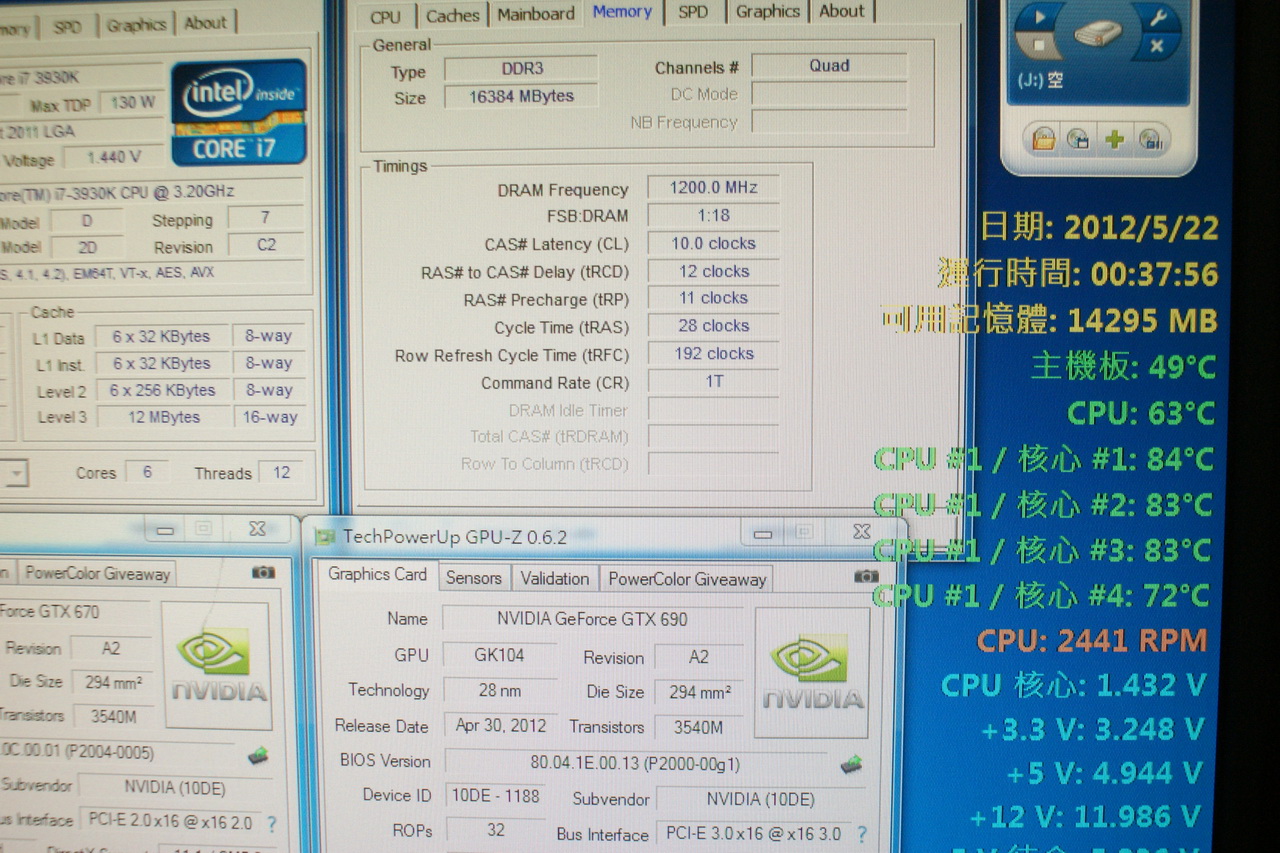Image resolution: width=1280 pixels, height=853 pixels.
Task: Click the Intel Core i7 logo in CPU-Z
Action: [x=239, y=112]
